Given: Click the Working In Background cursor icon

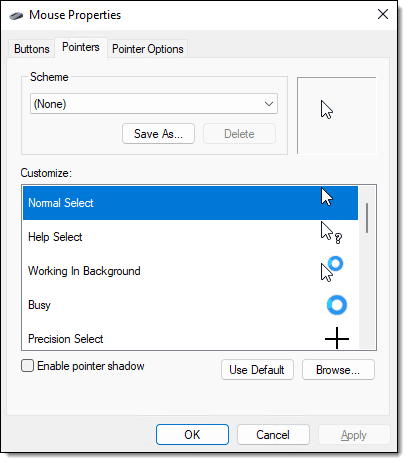Looking at the screenshot, I should (x=332, y=269).
